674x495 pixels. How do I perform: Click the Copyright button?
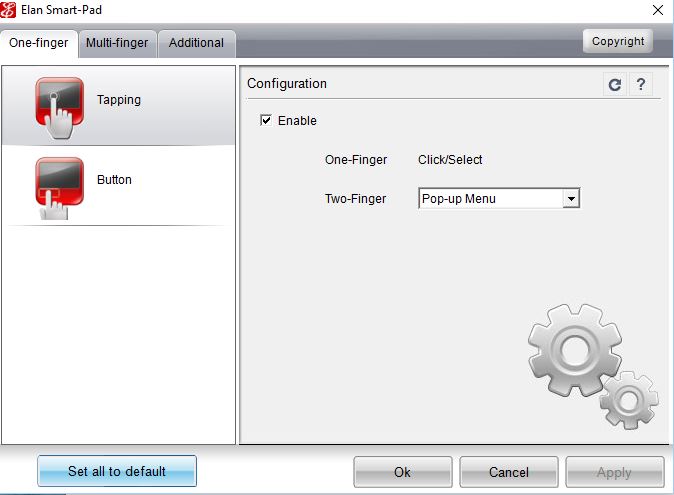pos(618,41)
